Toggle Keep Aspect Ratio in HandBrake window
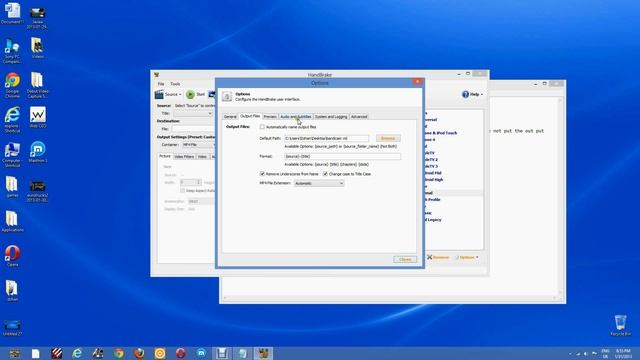640x360 pixels. coord(182,191)
